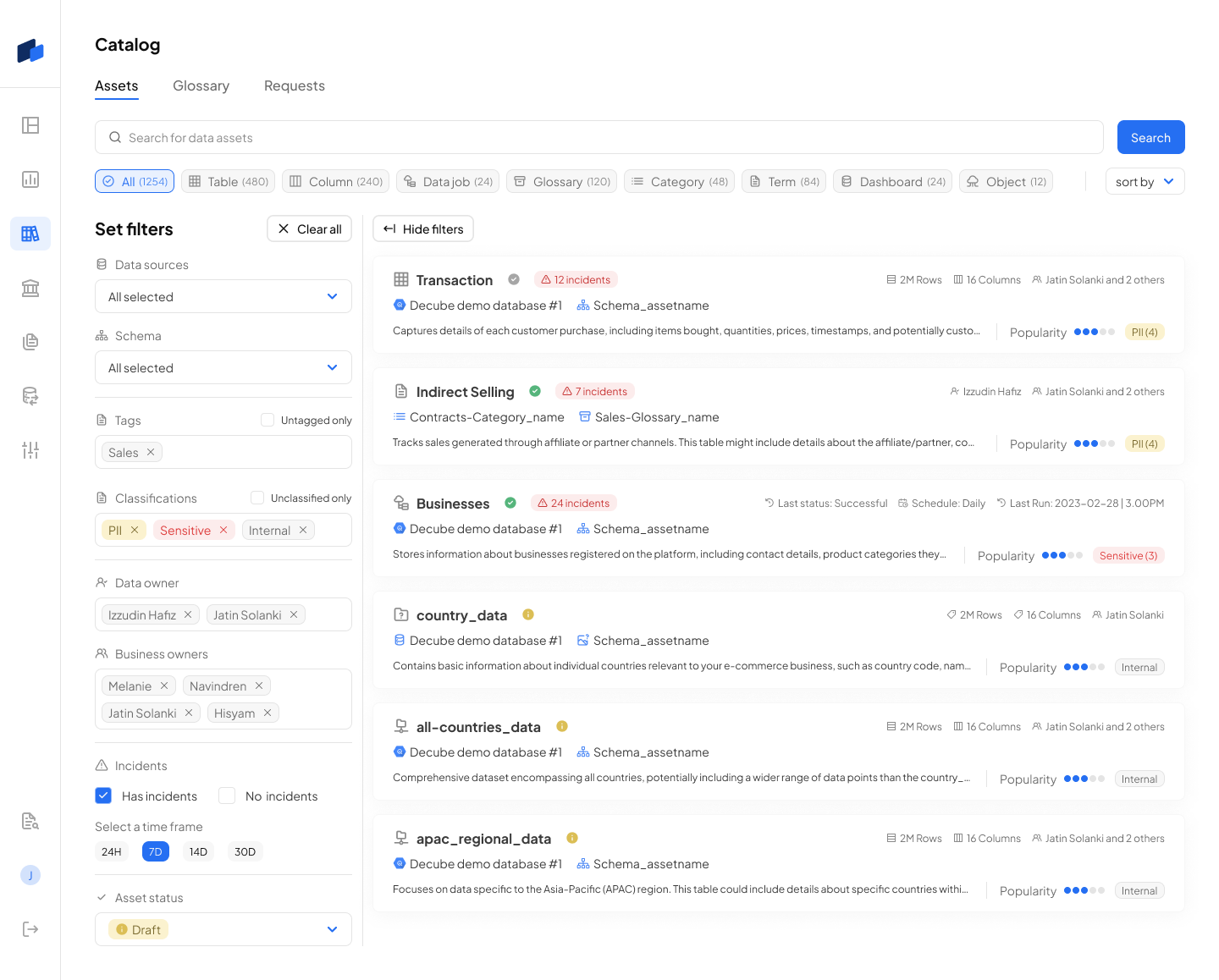Open the user avatar J
The image size is (1219, 980).
click(30, 875)
